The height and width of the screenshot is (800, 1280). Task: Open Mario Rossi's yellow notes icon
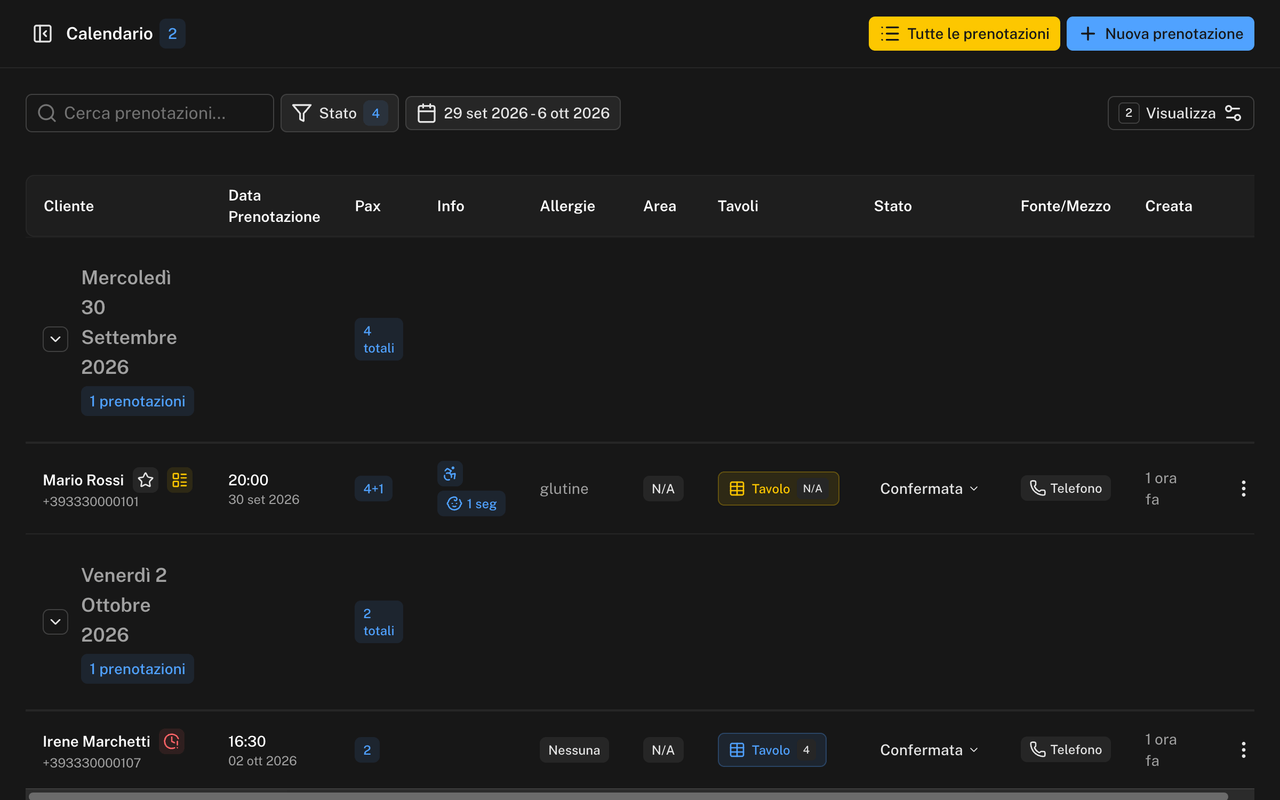[x=180, y=480]
